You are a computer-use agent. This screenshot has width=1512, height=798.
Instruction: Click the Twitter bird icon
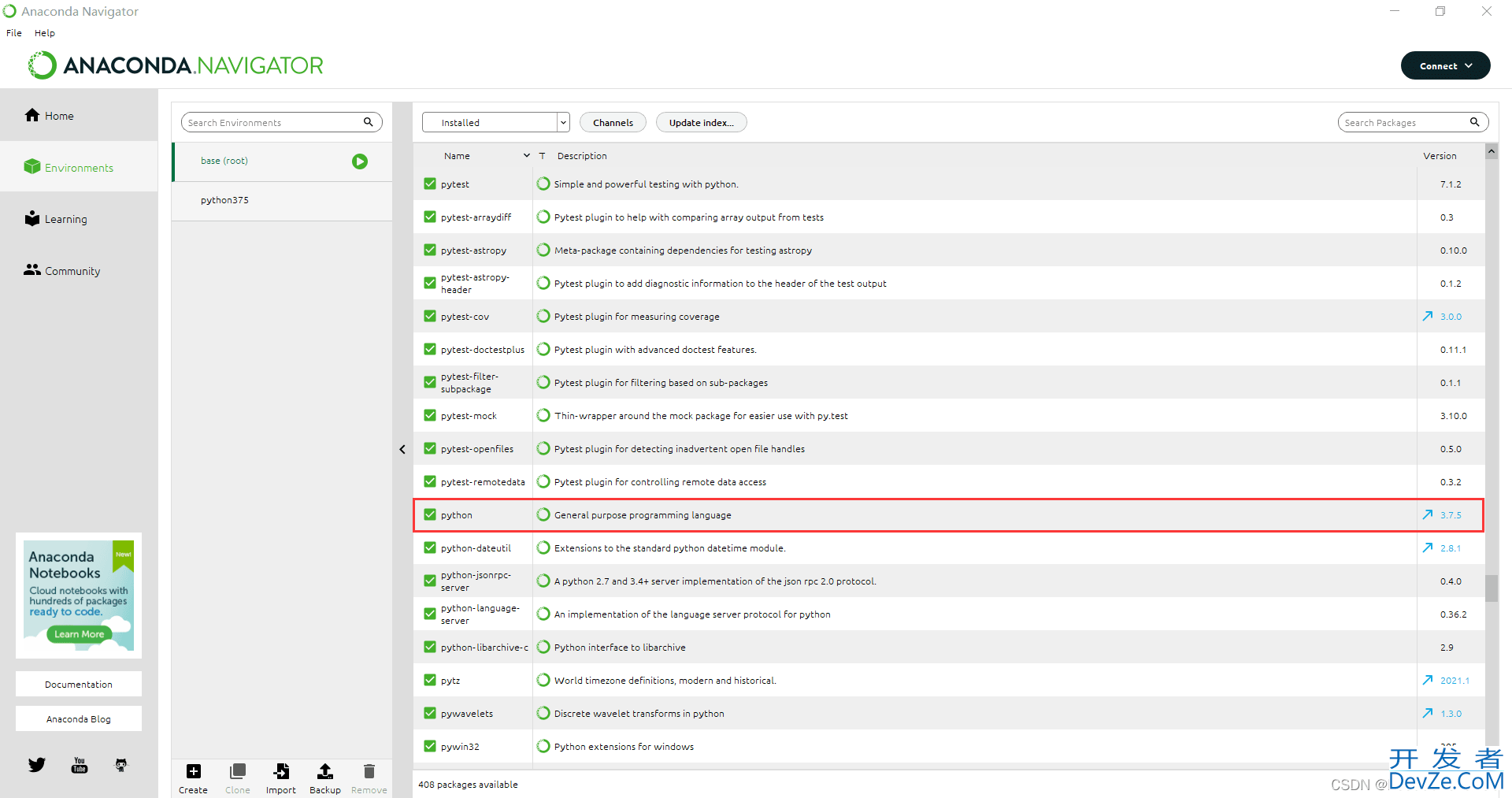(x=37, y=764)
